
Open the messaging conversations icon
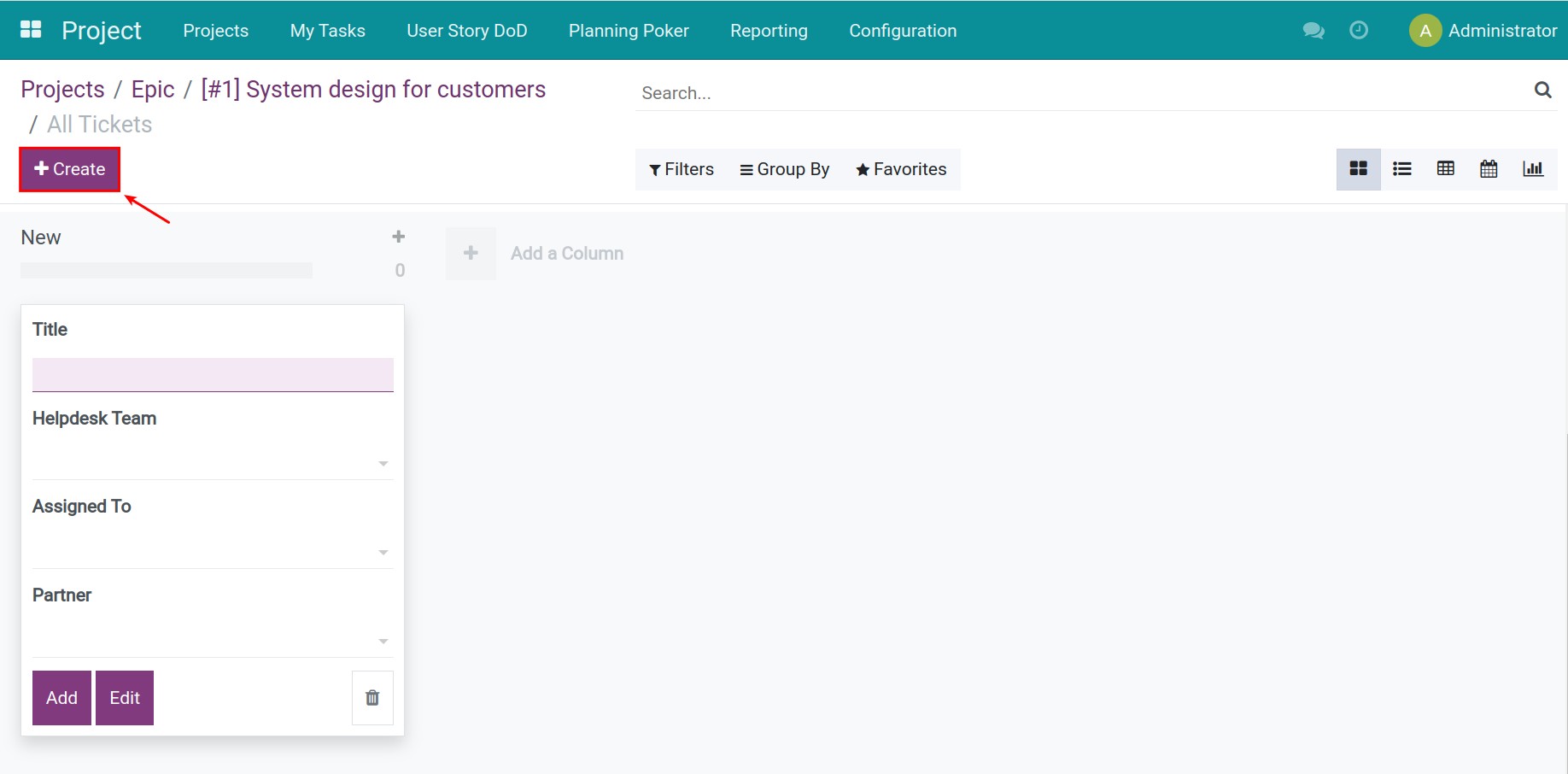pos(1313,30)
